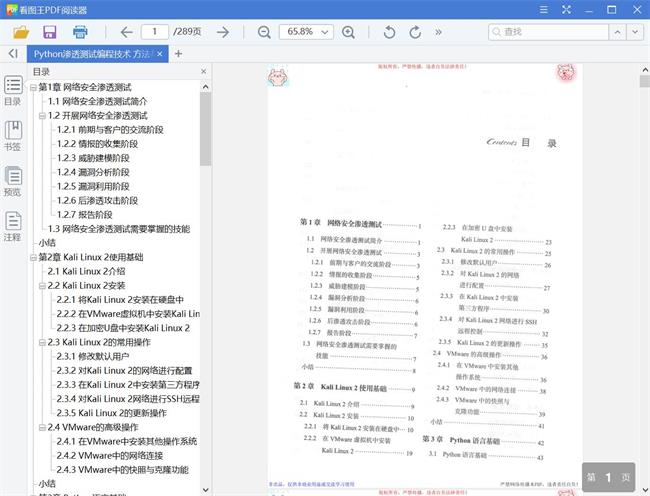This screenshot has height=496, width=650.
Task: Jump to 2.3.2 对Kali Linux 2的网络进行配置
Action: pos(124,370)
